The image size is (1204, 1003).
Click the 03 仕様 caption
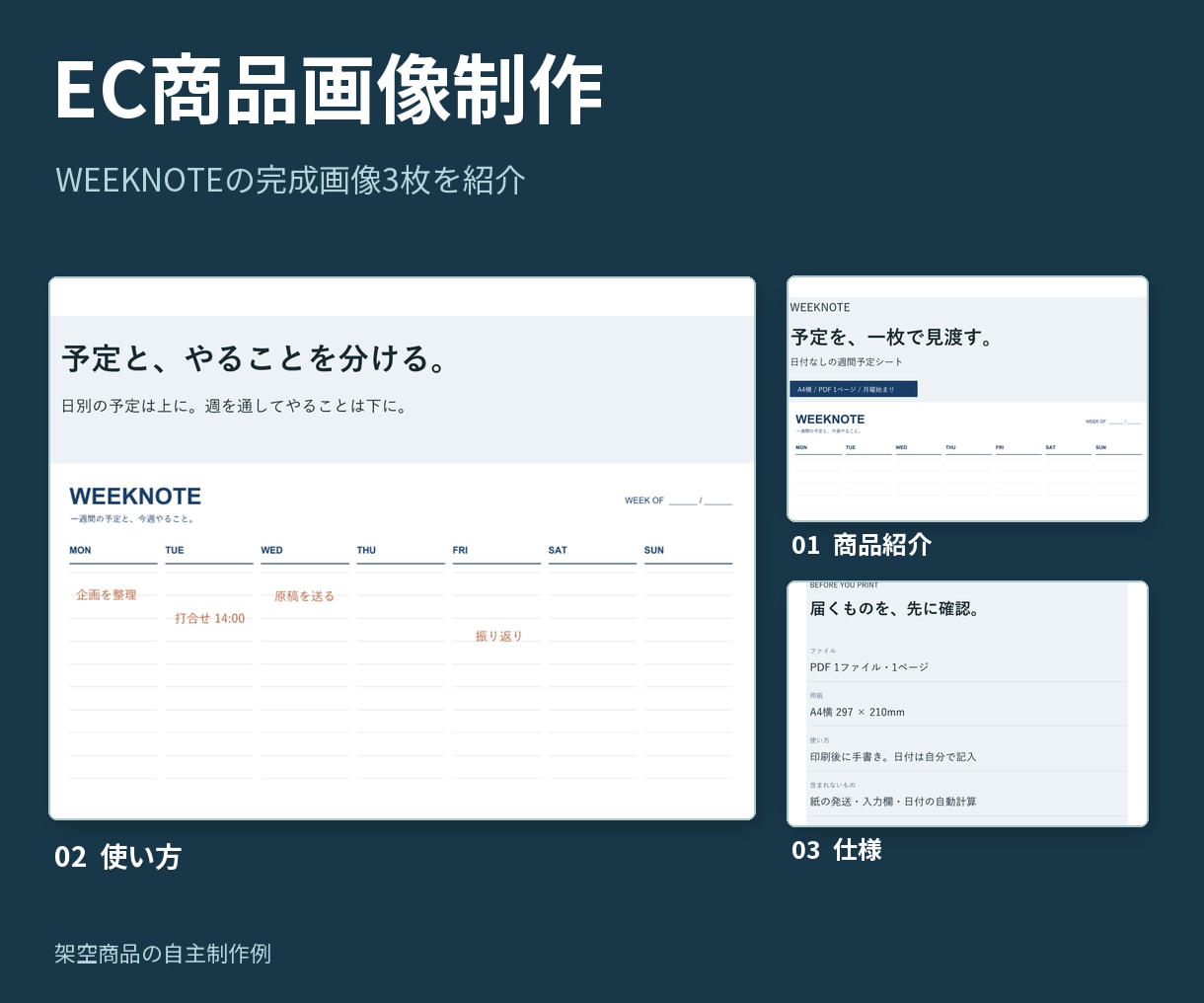(837, 850)
